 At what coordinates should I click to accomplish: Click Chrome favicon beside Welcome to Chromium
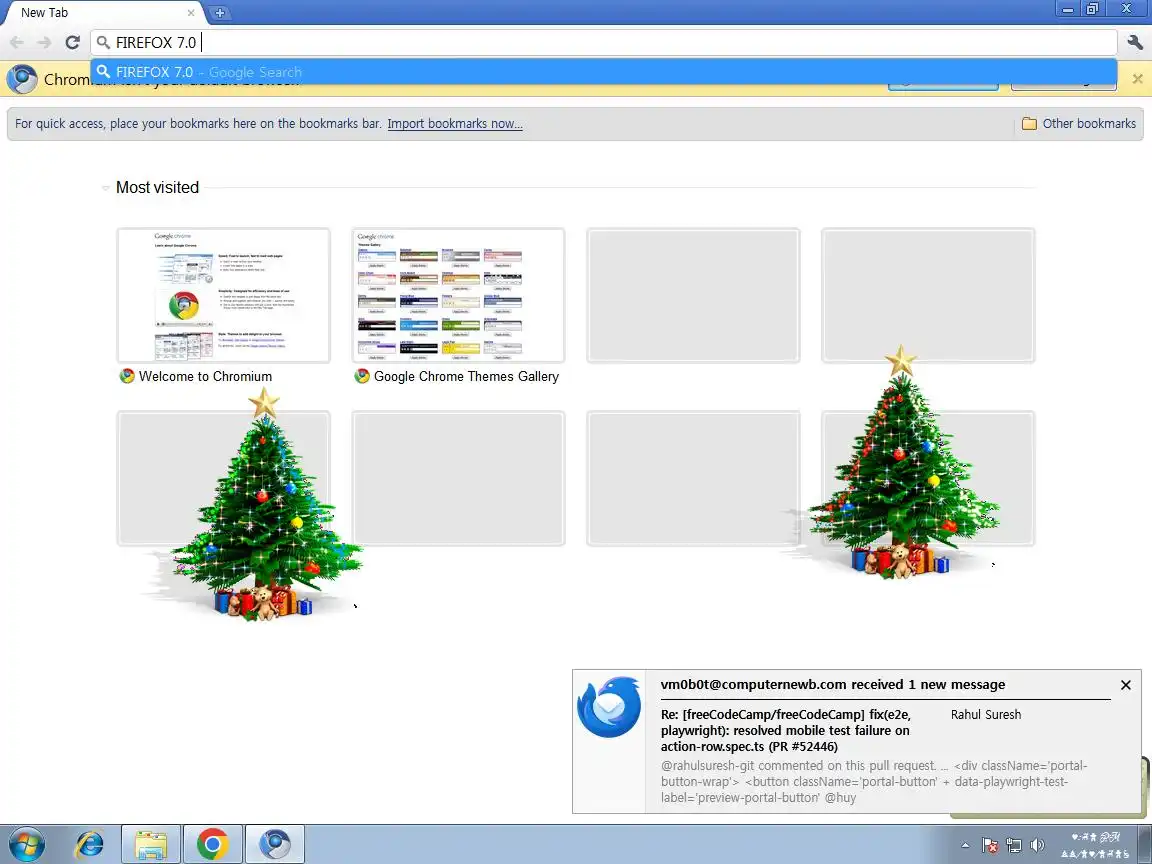127,376
